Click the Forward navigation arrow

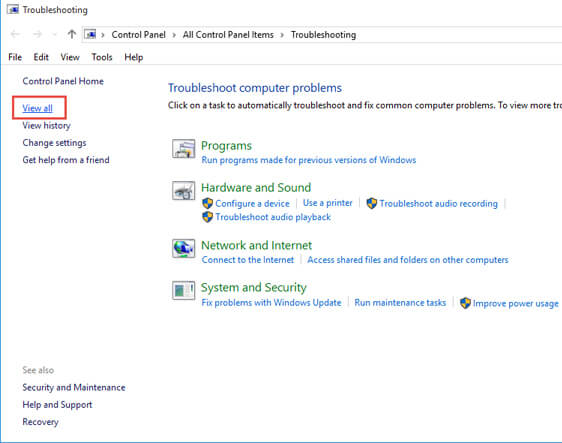[x=37, y=34]
